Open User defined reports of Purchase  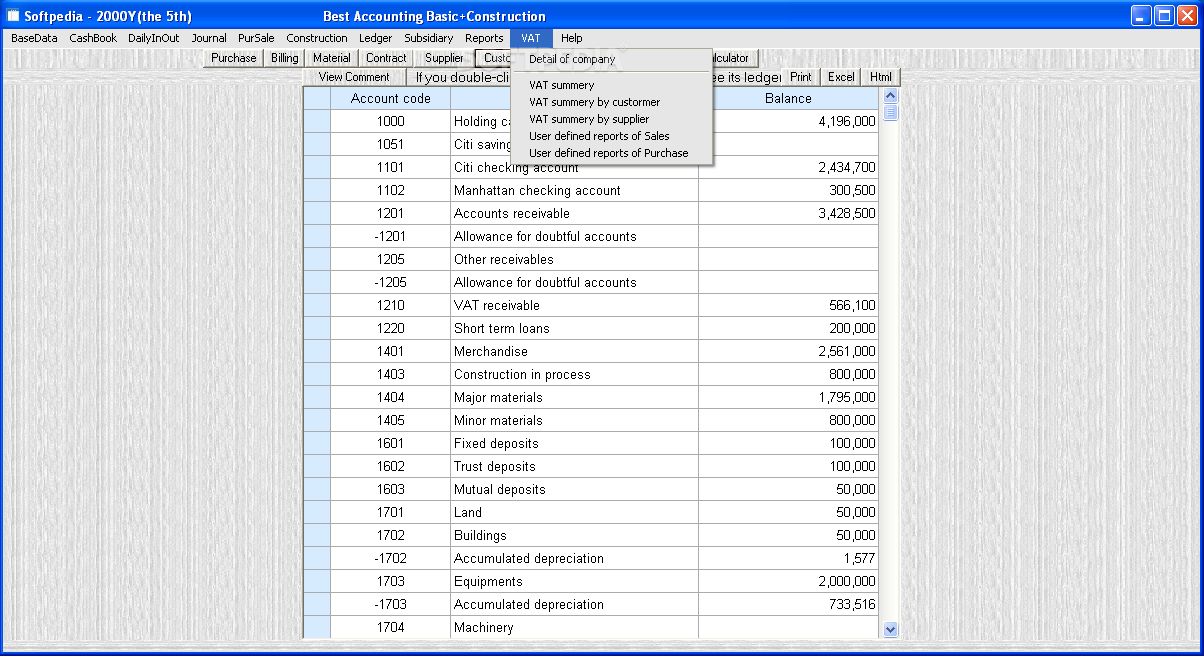point(611,153)
